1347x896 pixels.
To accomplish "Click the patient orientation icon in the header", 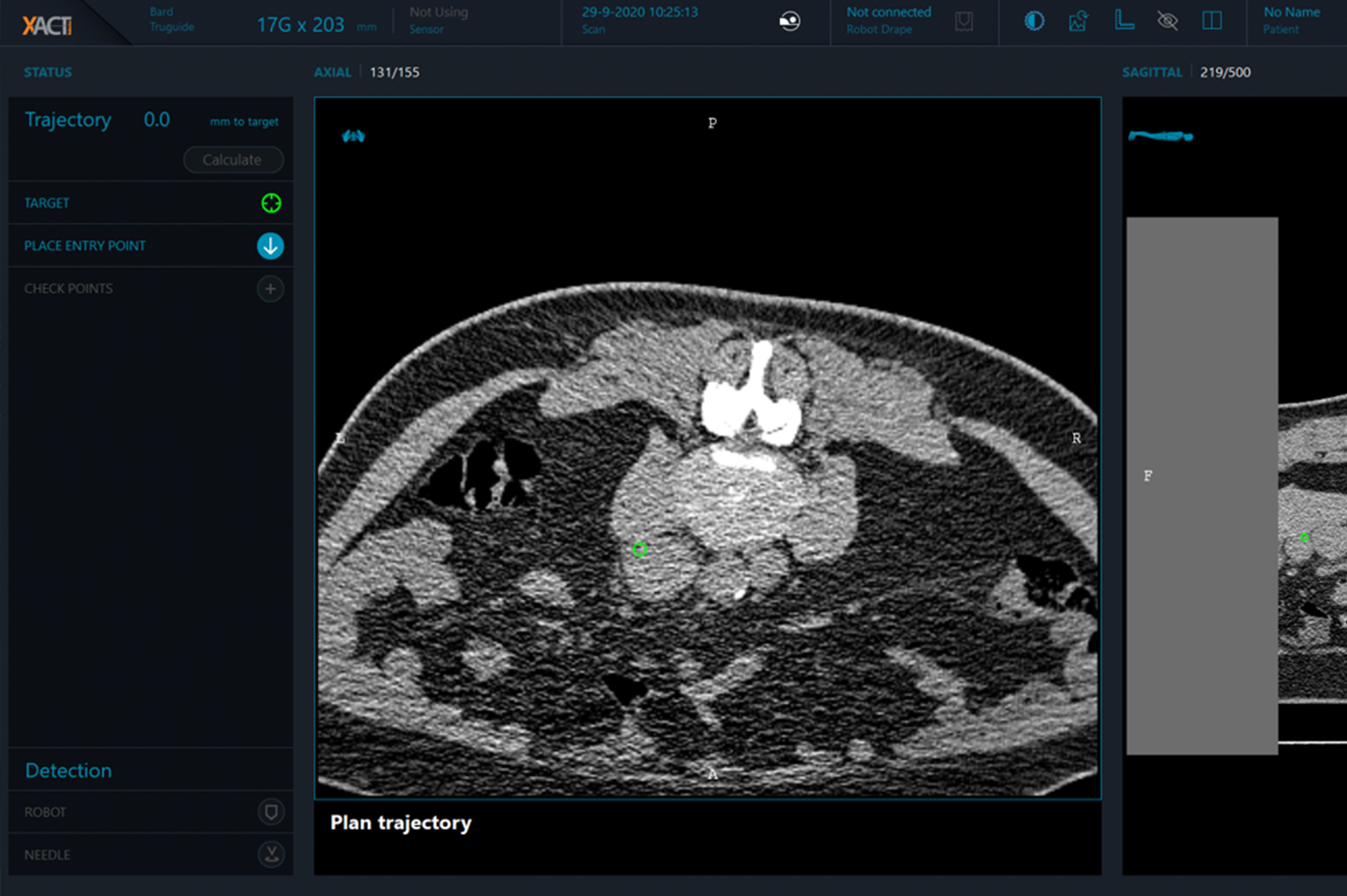I will tap(789, 21).
